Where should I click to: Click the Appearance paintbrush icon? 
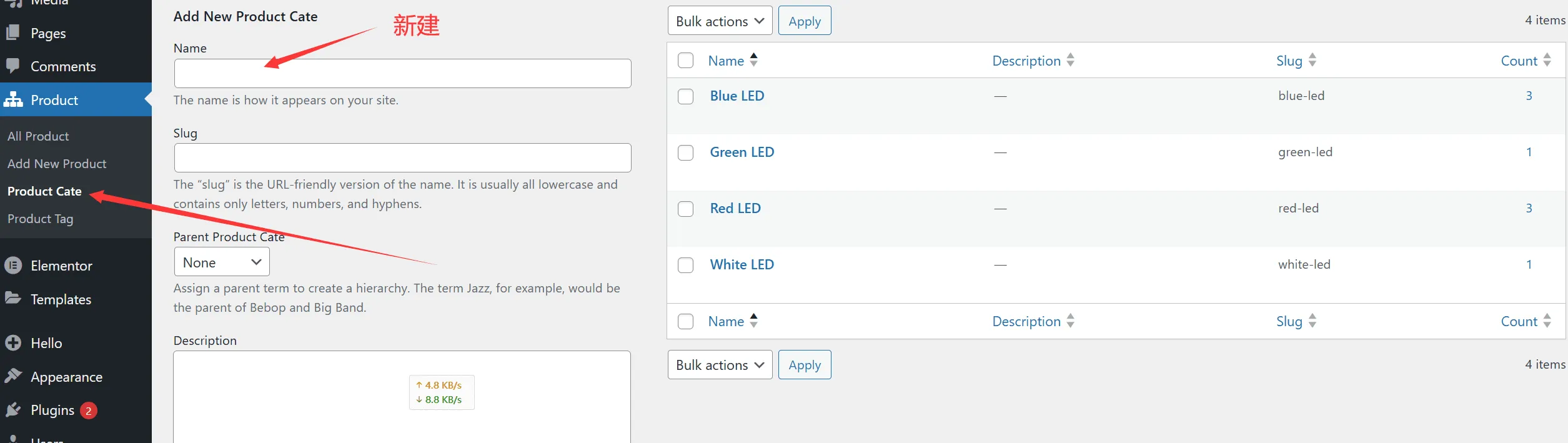tap(13, 376)
